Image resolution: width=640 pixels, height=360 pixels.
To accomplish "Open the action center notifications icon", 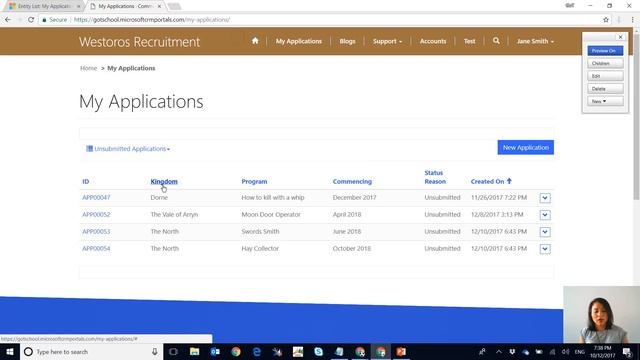I will 627,351.
